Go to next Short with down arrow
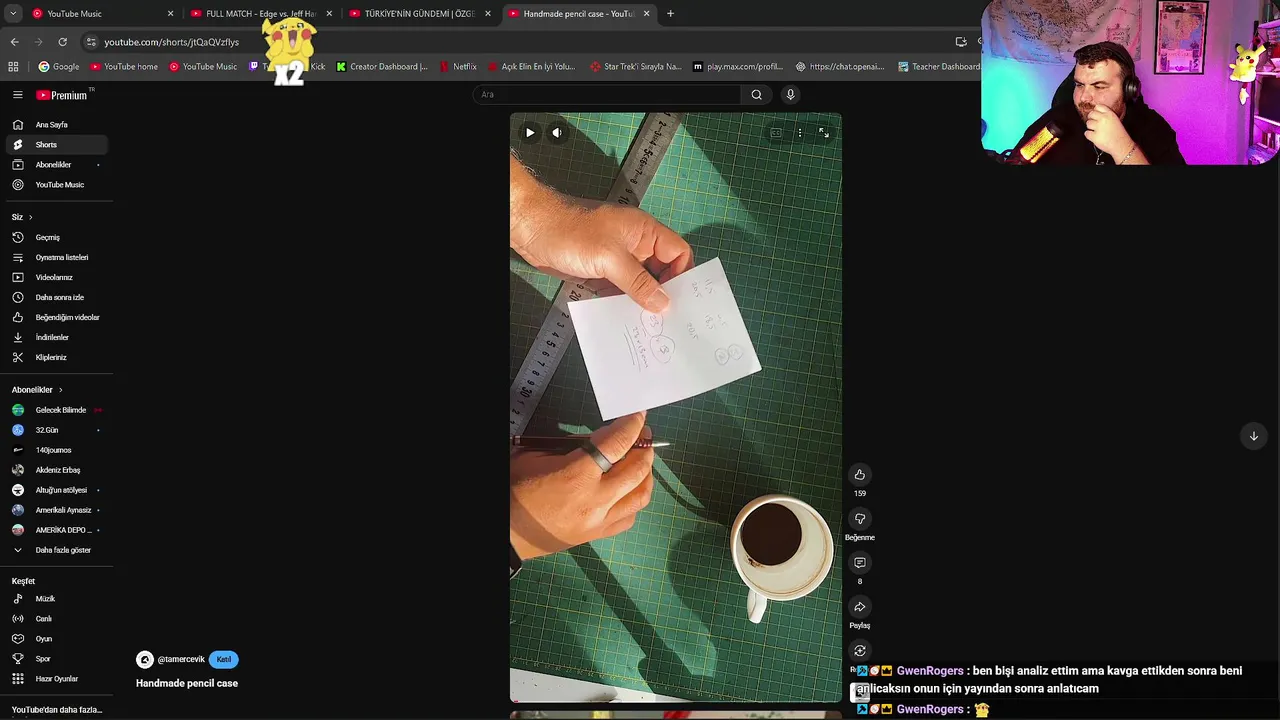This screenshot has width=1280, height=720. point(1253,436)
